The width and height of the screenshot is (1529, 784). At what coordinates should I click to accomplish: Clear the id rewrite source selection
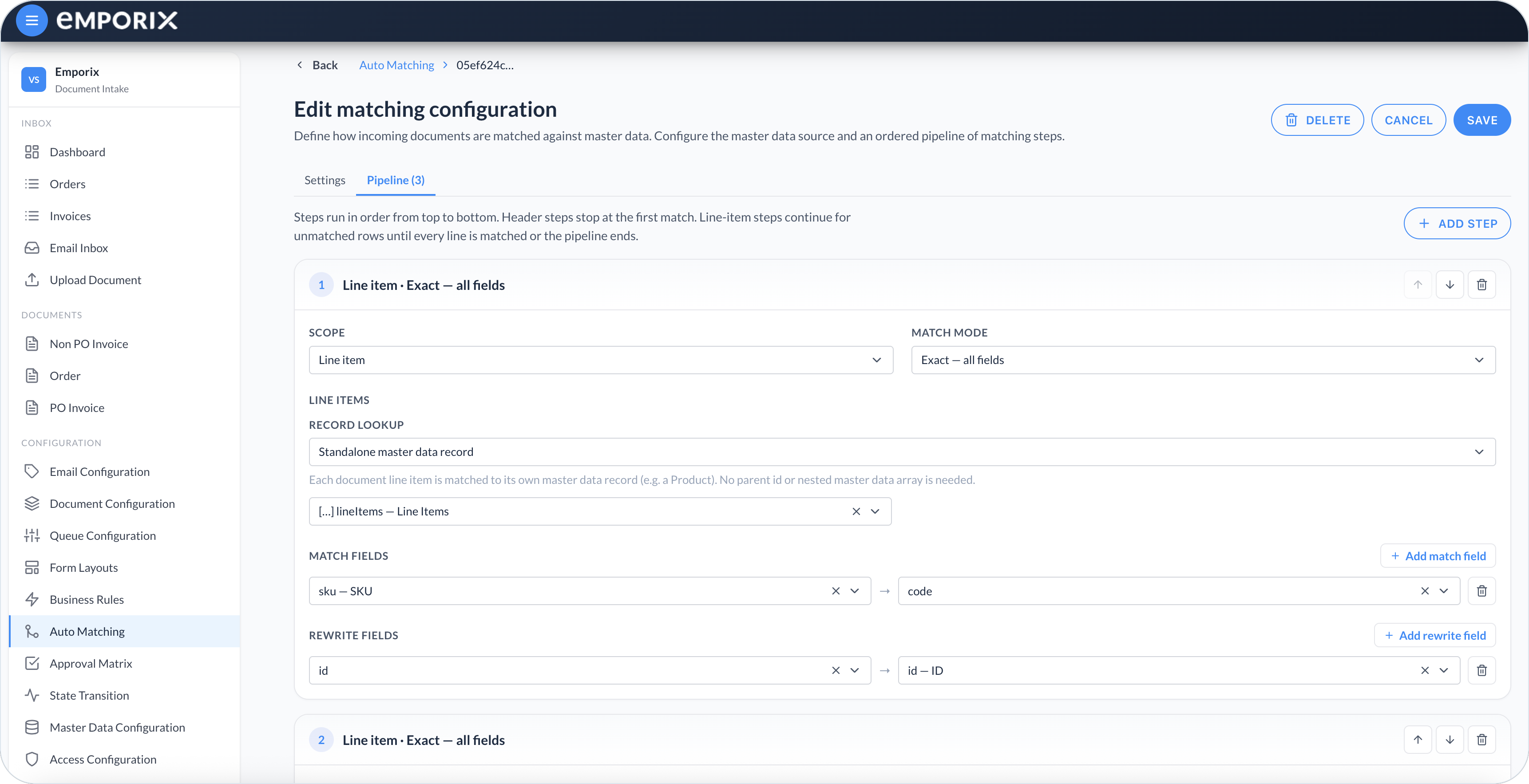[x=836, y=671]
